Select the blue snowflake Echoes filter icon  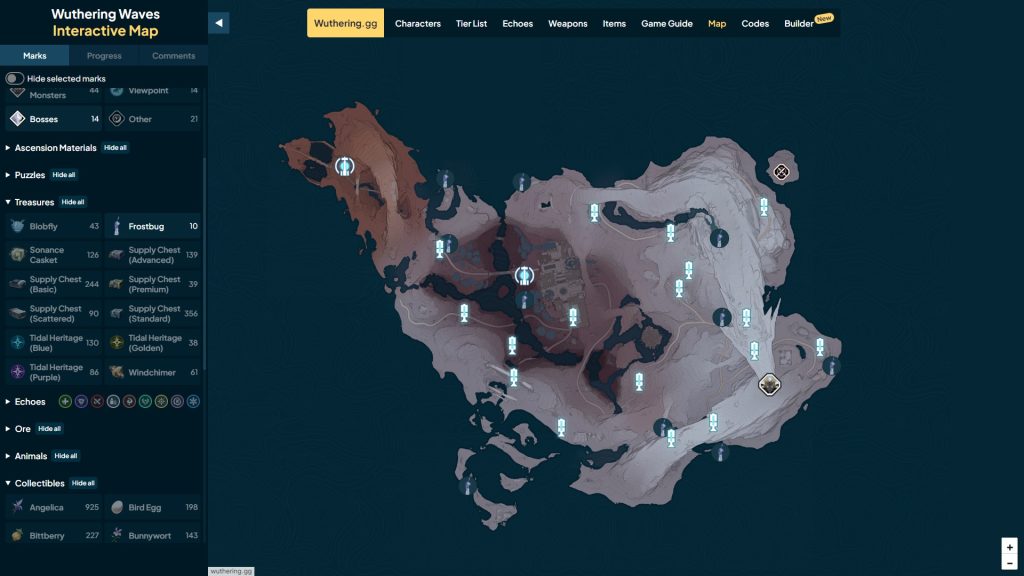(x=193, y=402)
